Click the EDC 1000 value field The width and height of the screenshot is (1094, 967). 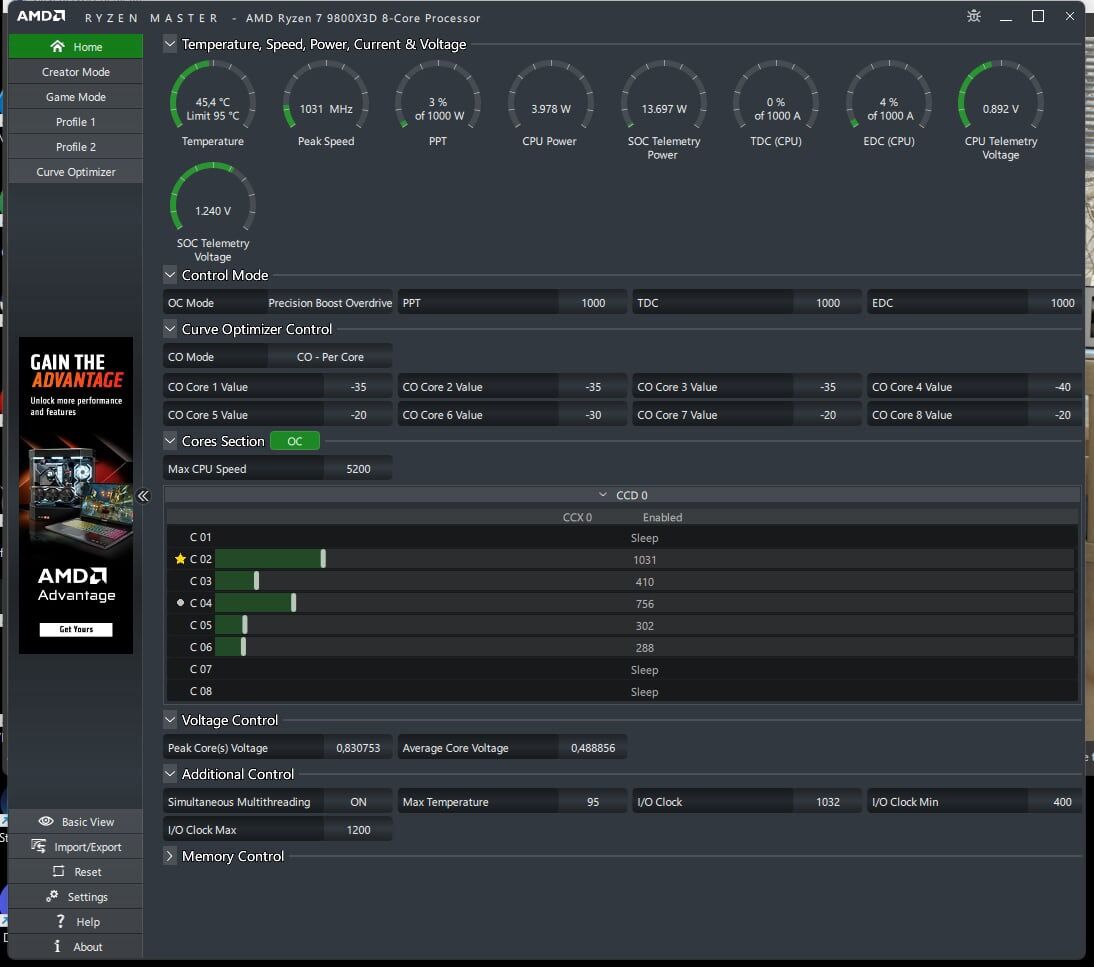[1054, 303]
